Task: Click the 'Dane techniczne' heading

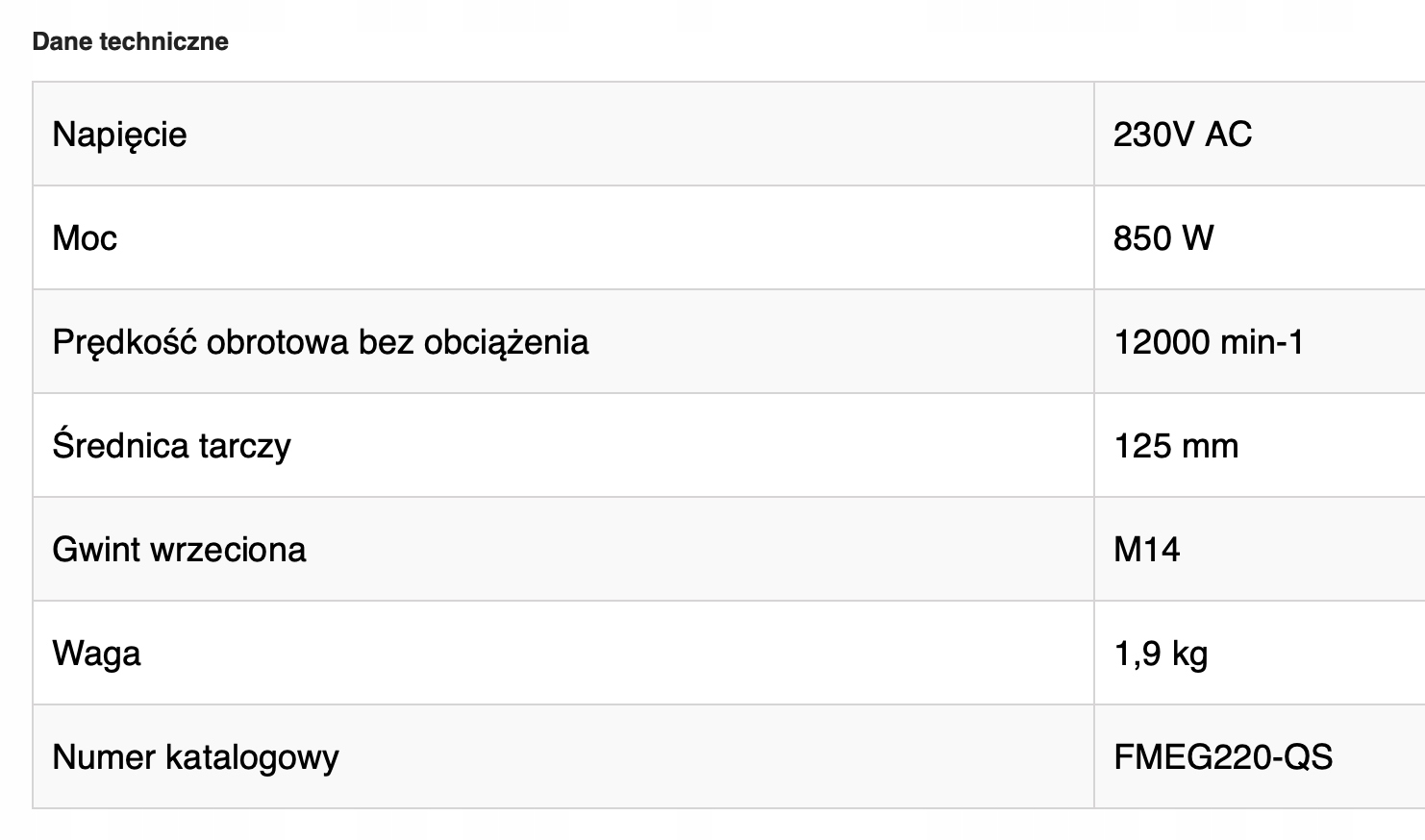Action: [130, 41]
